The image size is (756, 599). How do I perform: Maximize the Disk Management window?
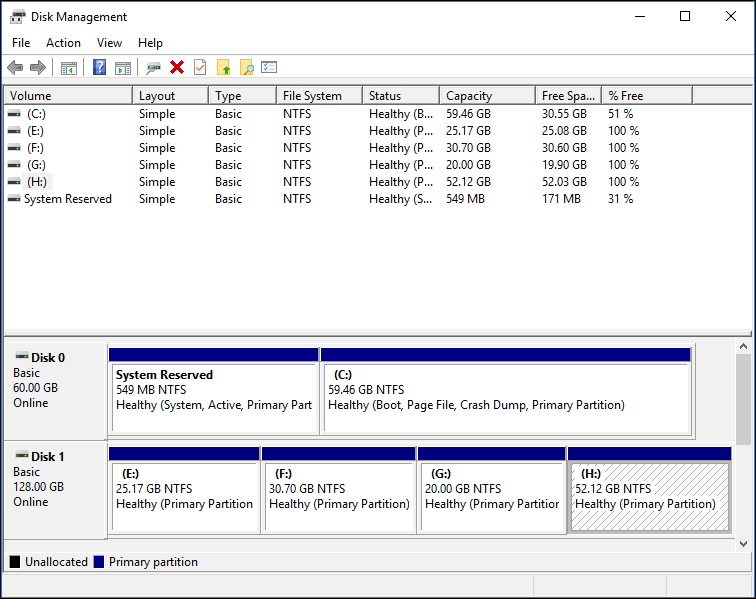coord(685,16)
